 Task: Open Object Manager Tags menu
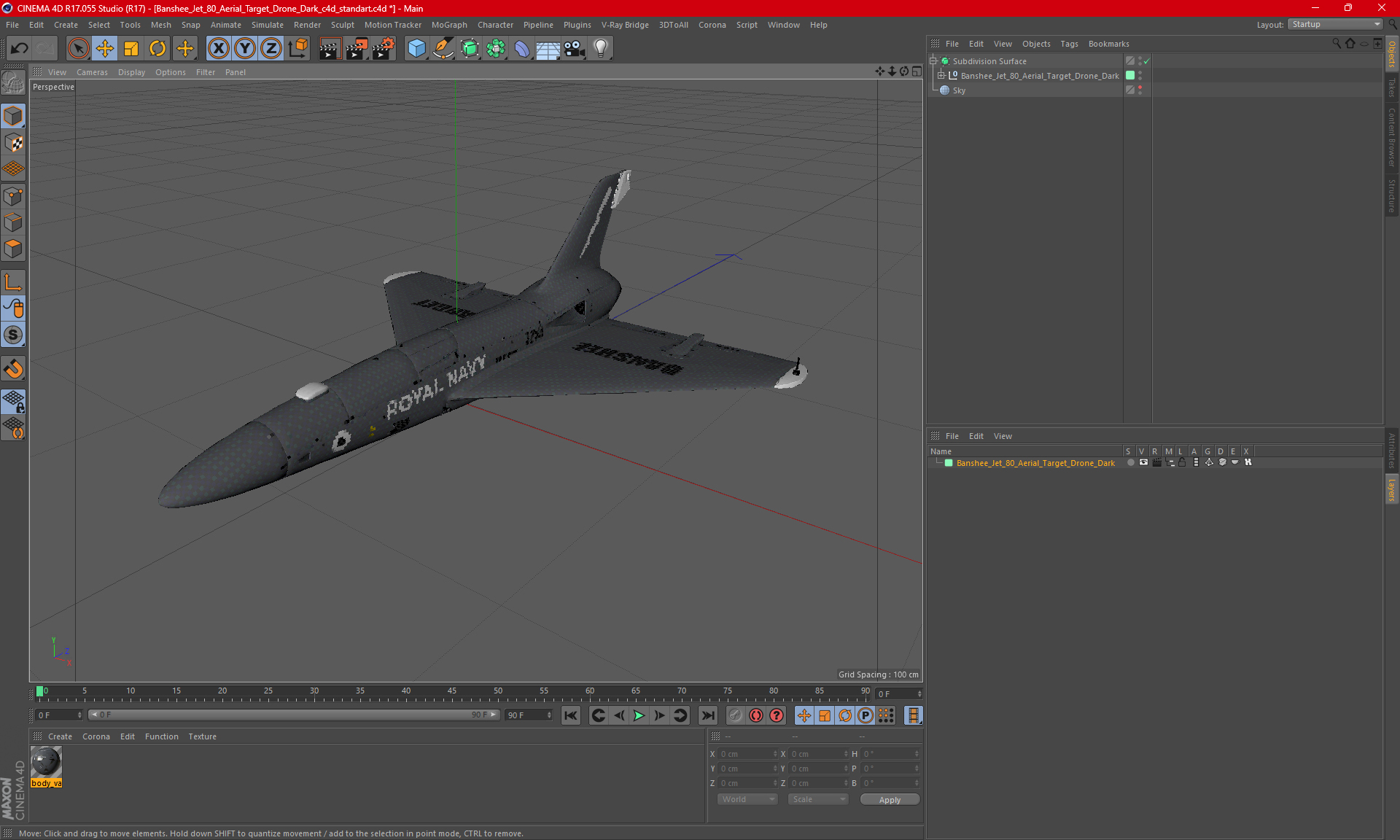pos(1069,44)
